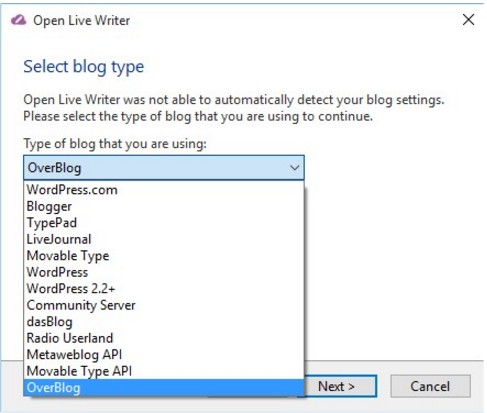Click the OverBlog combo box field
The image size is (487, 413).
164,168
